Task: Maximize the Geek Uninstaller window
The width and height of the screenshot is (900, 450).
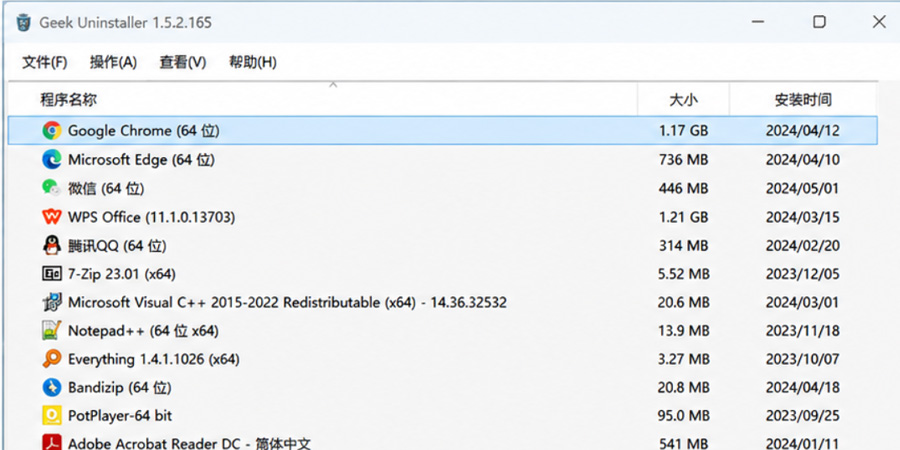Action: click(819, 22)
